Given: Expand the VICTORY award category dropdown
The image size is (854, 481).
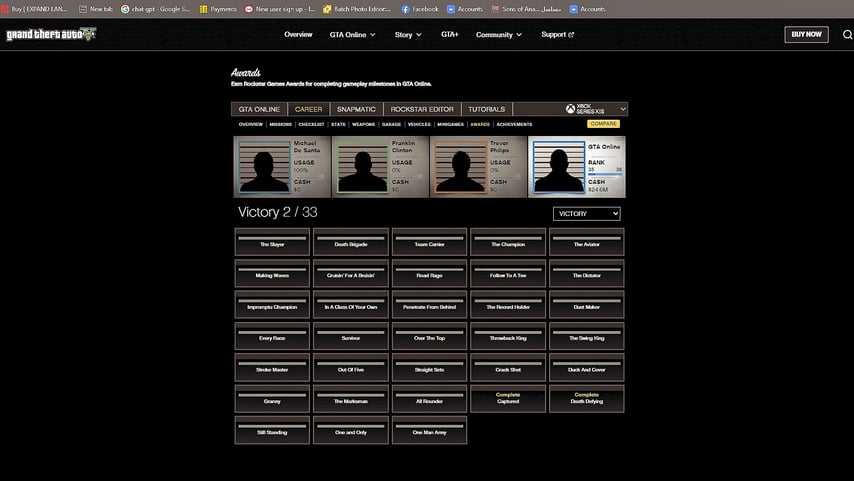Looking at the screenshot, I should click(586, 214).
